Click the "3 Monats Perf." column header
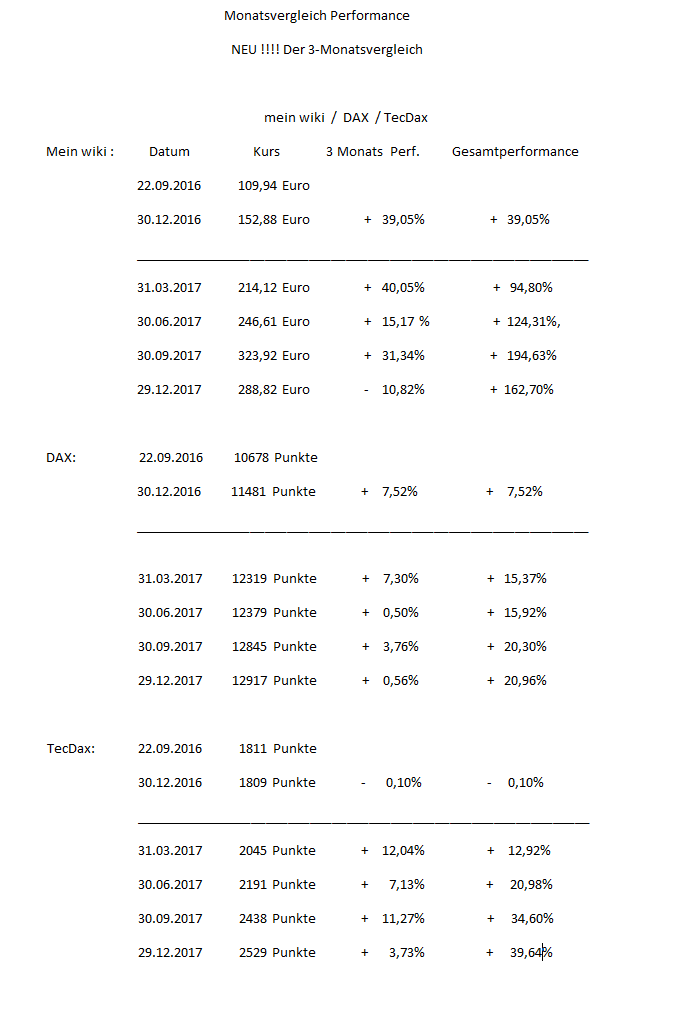The height and width of the screenshot is (1030, 675). click(x=372, y=152)
